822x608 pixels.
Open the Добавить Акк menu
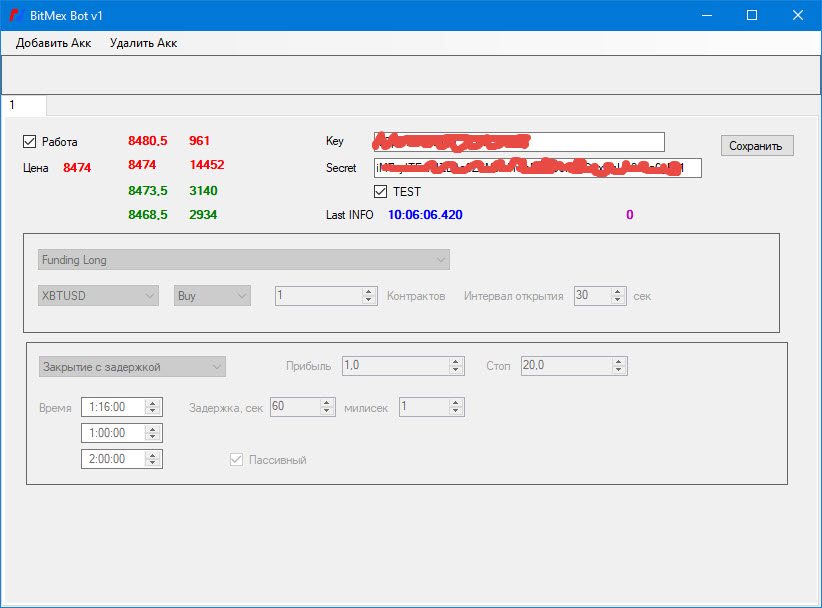pos(53,43)
